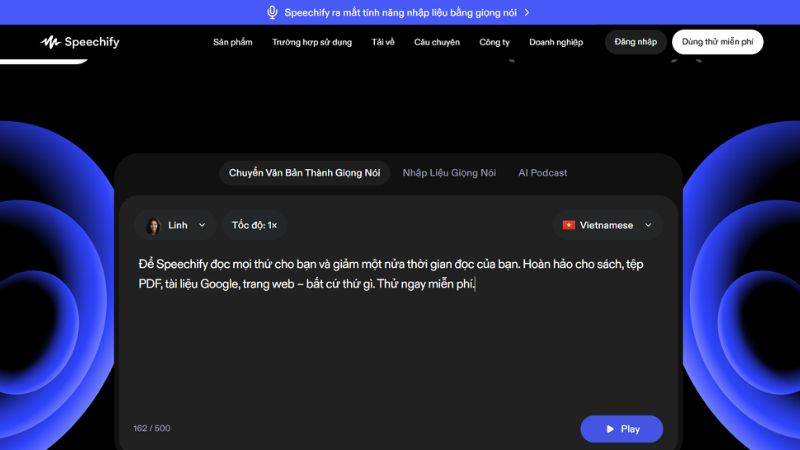Screen dimensions: 800x450
Task: Click the Vietnamese flag icon
Action: (568, 225)
